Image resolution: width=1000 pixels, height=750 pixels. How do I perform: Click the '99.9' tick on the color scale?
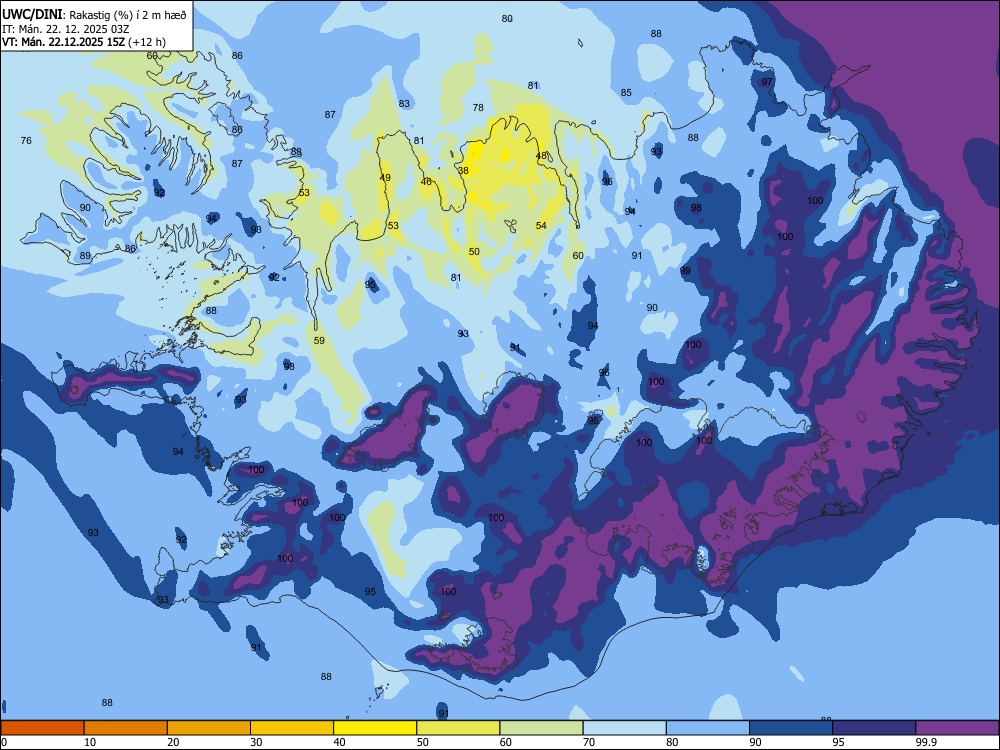point(926,742)
